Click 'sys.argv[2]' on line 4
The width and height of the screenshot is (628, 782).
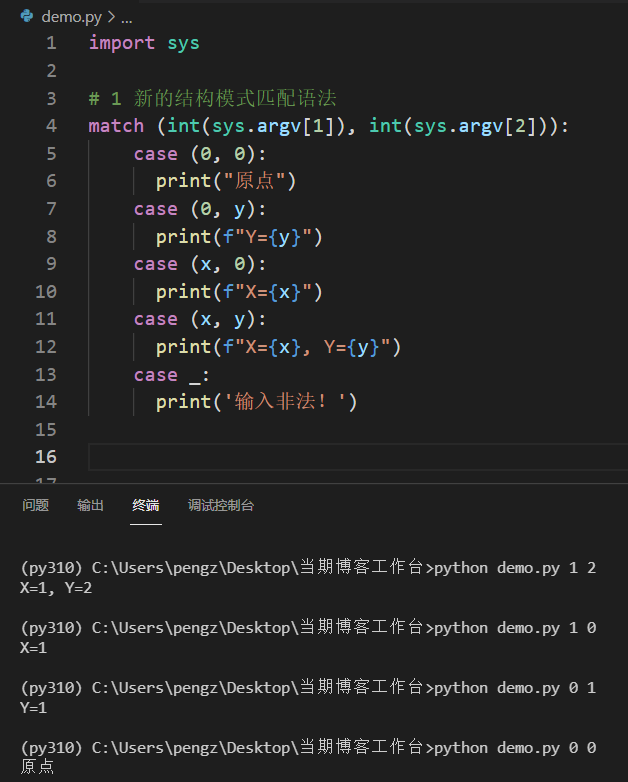pos(475,126)
